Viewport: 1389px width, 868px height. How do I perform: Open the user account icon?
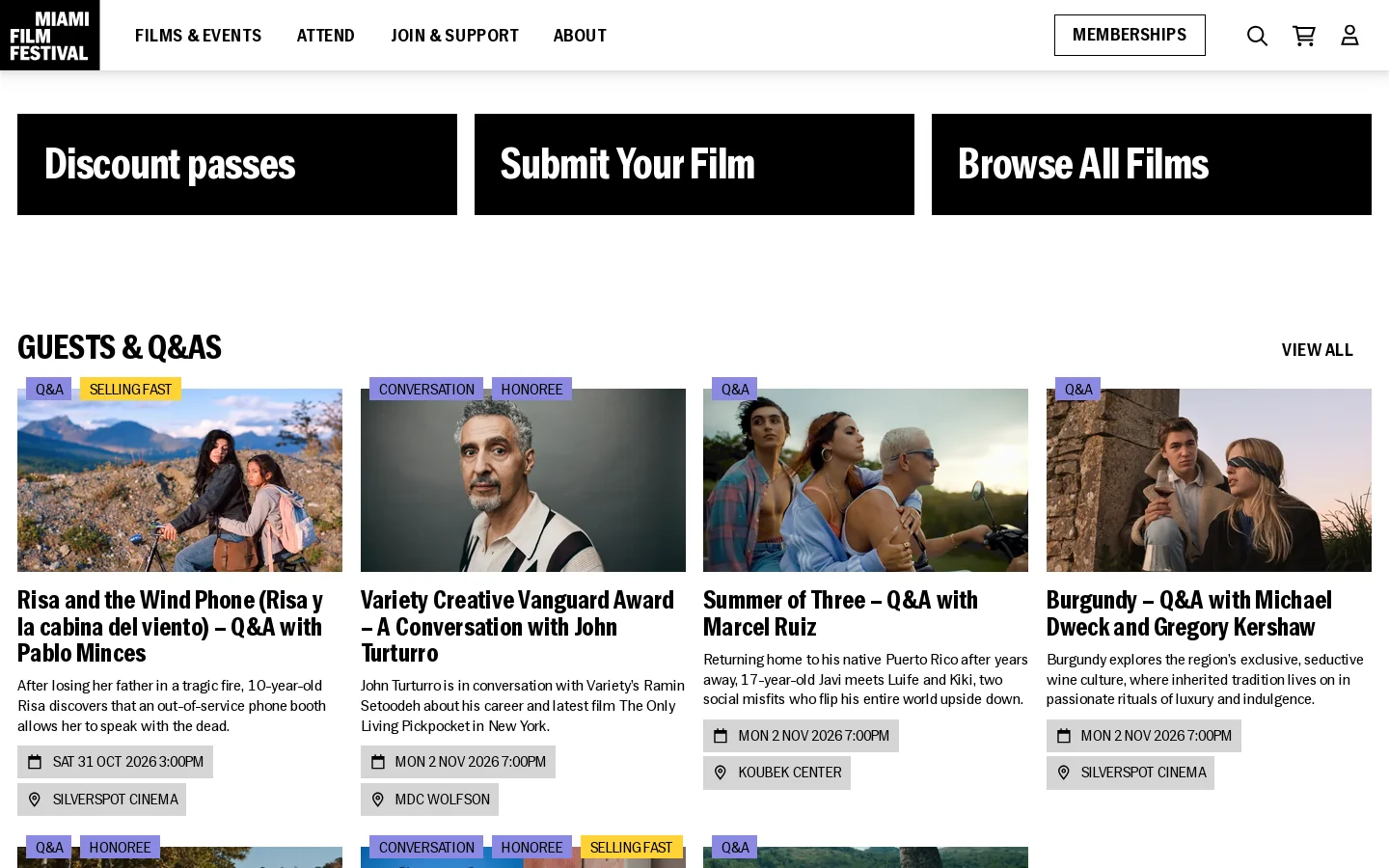point(1349,36)
